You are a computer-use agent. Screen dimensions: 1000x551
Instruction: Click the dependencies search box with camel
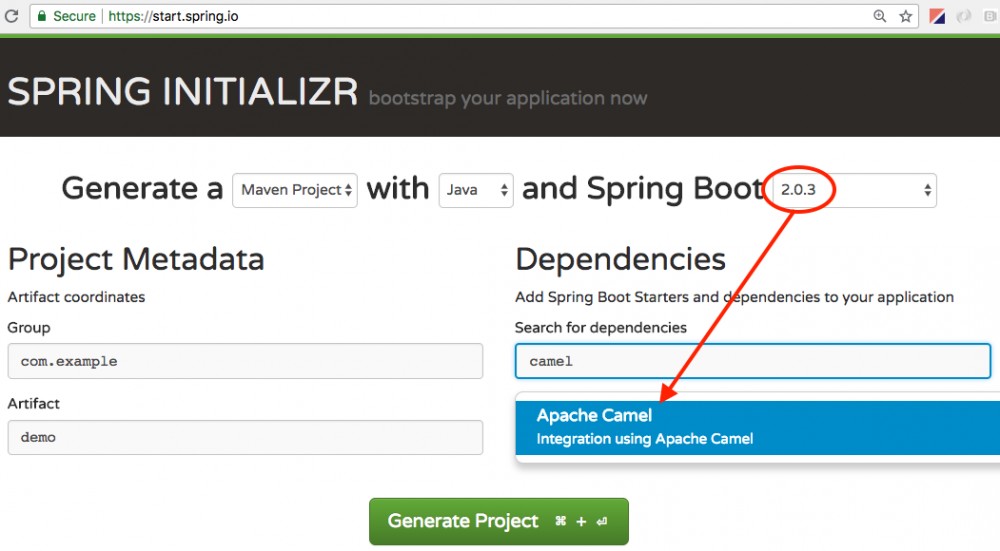753,361
